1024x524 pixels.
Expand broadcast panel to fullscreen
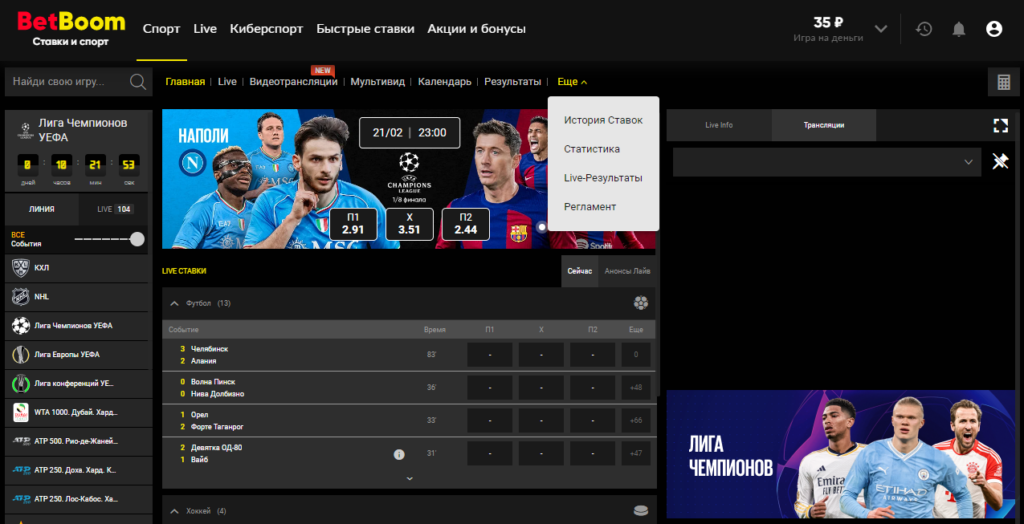click(1000, 125)
